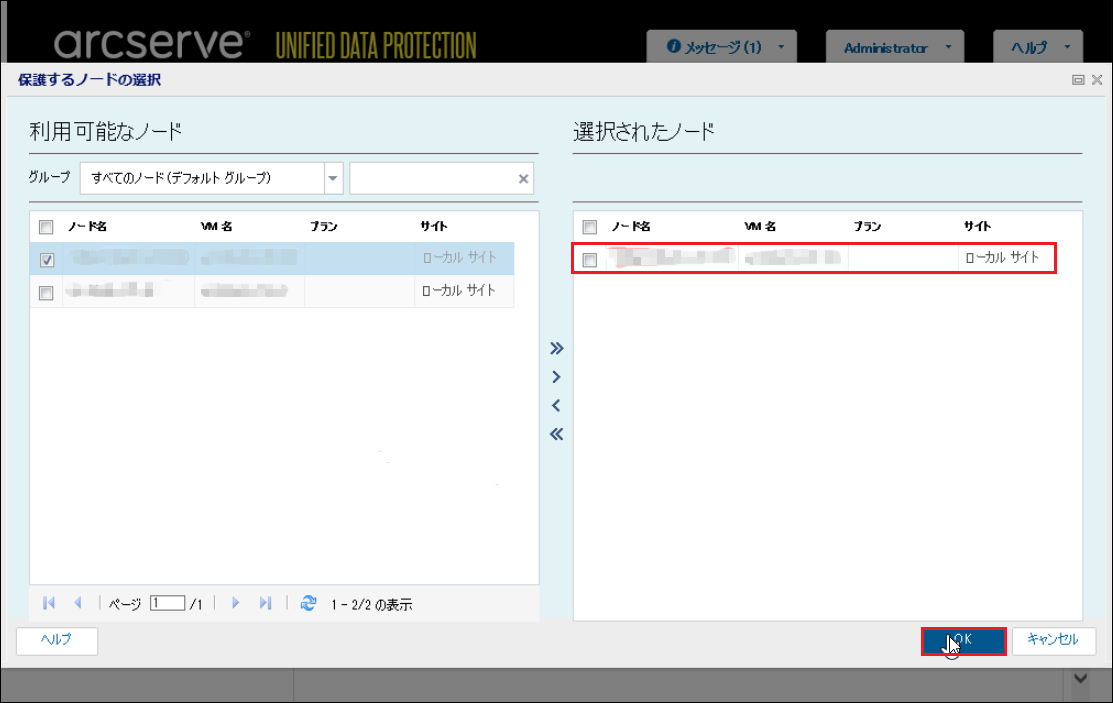Viewport: 1113px width, 703px height.
Task: Open the メッセージ (1) dropdown
Action: 722,47
